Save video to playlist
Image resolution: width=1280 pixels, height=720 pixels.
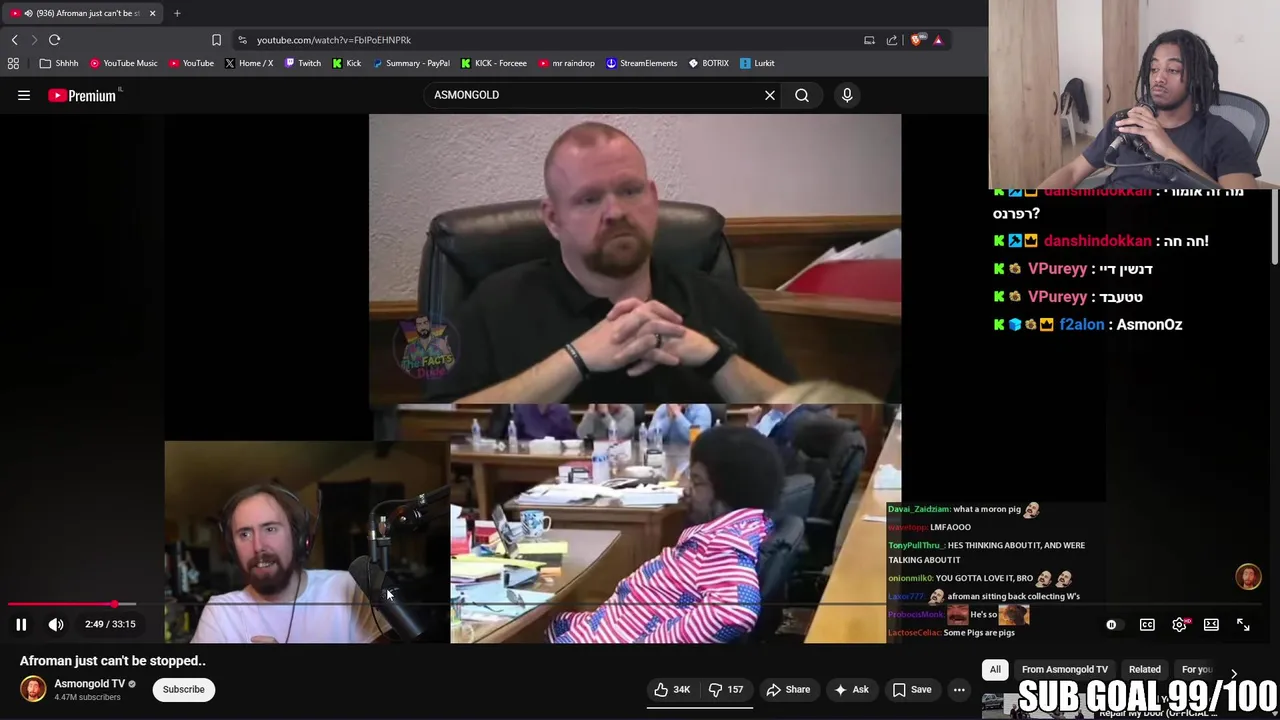911,689
